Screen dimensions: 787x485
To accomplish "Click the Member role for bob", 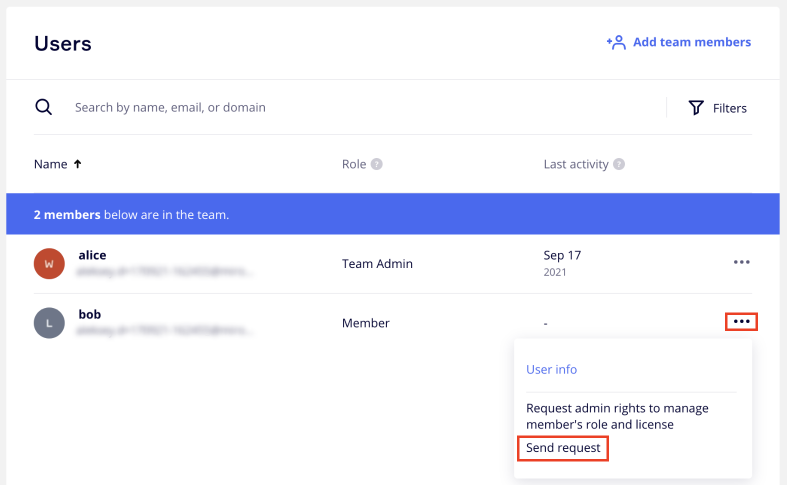I will click(x=365, y=323).
